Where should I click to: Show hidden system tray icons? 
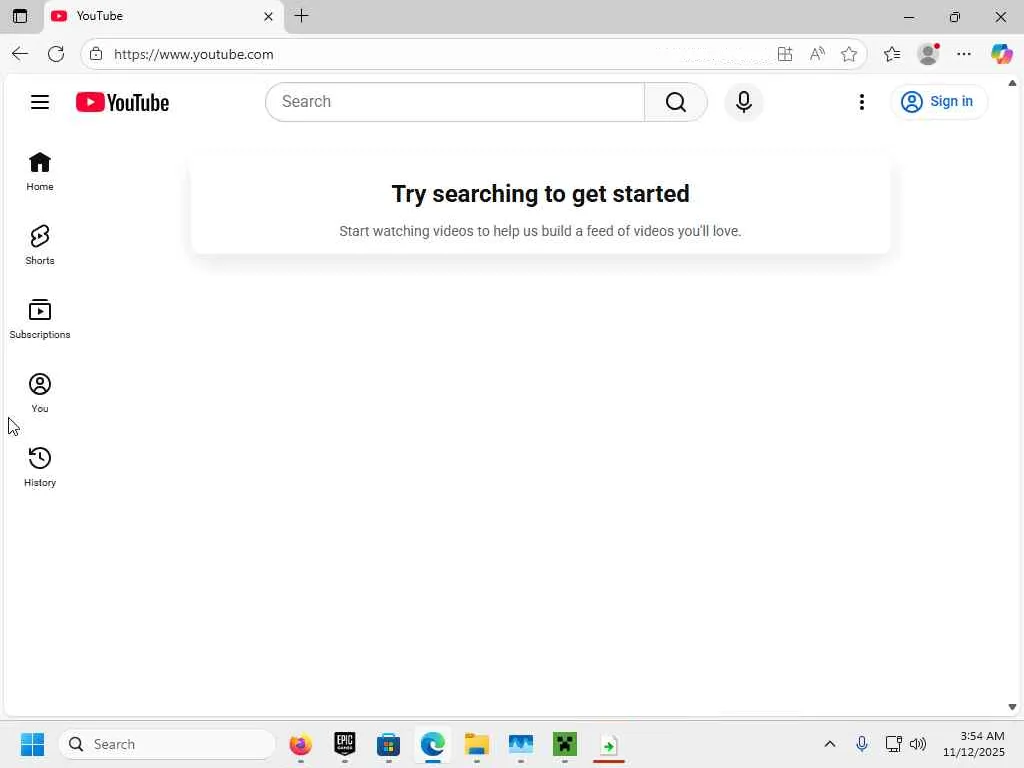click(x=829, y=744)
